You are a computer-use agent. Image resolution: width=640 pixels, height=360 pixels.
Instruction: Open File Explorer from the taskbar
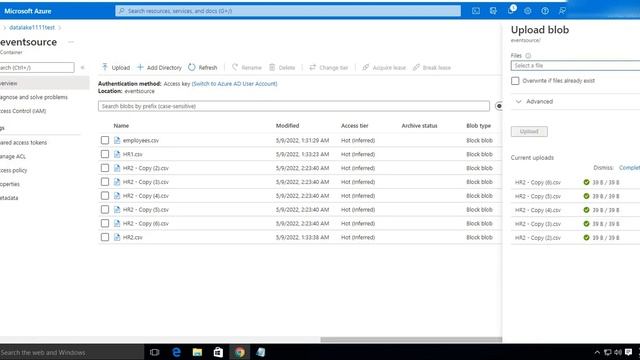pos(197,352)
